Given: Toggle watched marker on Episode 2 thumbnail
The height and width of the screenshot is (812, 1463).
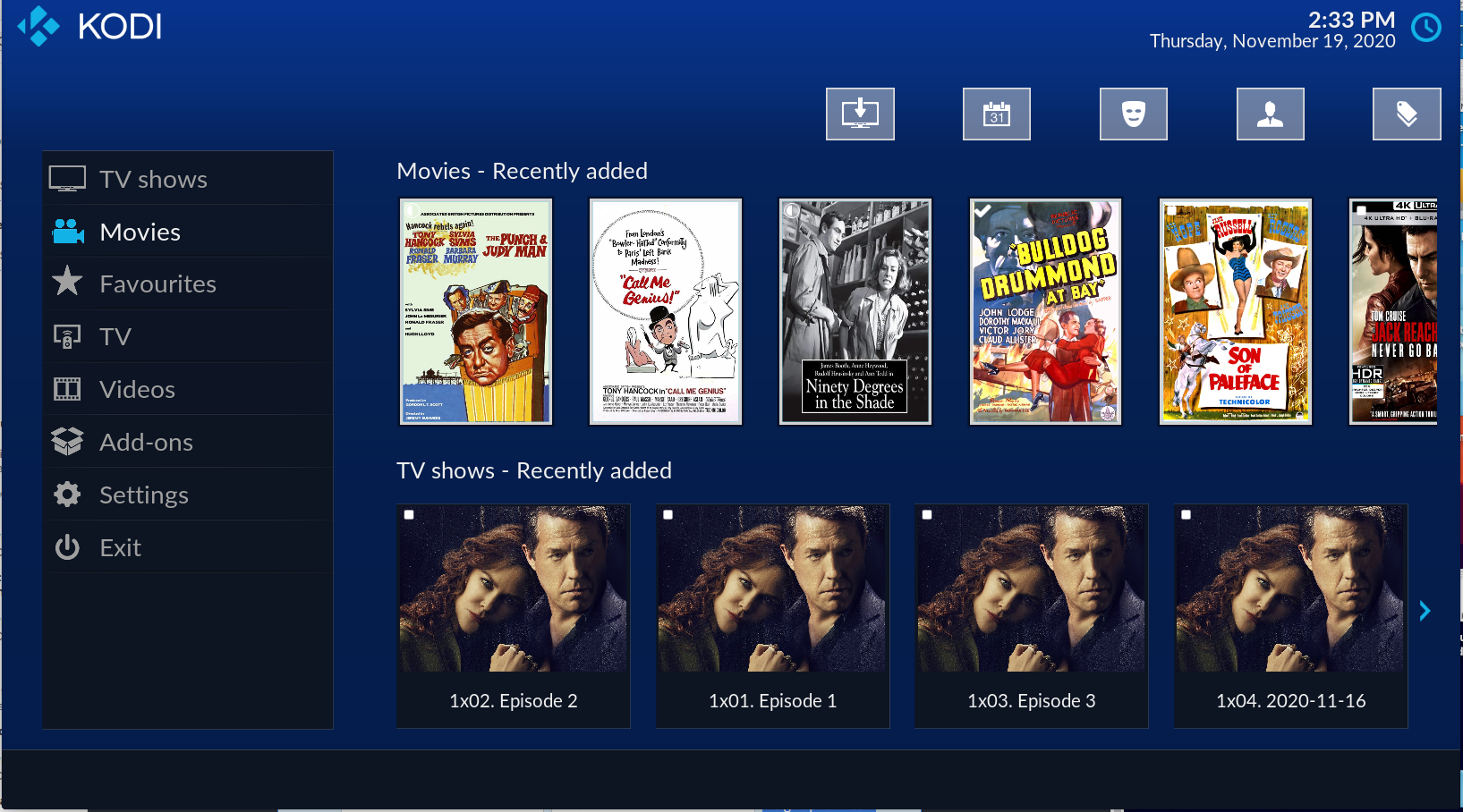Looking at the screenshot, I should [x=409, y=515].
